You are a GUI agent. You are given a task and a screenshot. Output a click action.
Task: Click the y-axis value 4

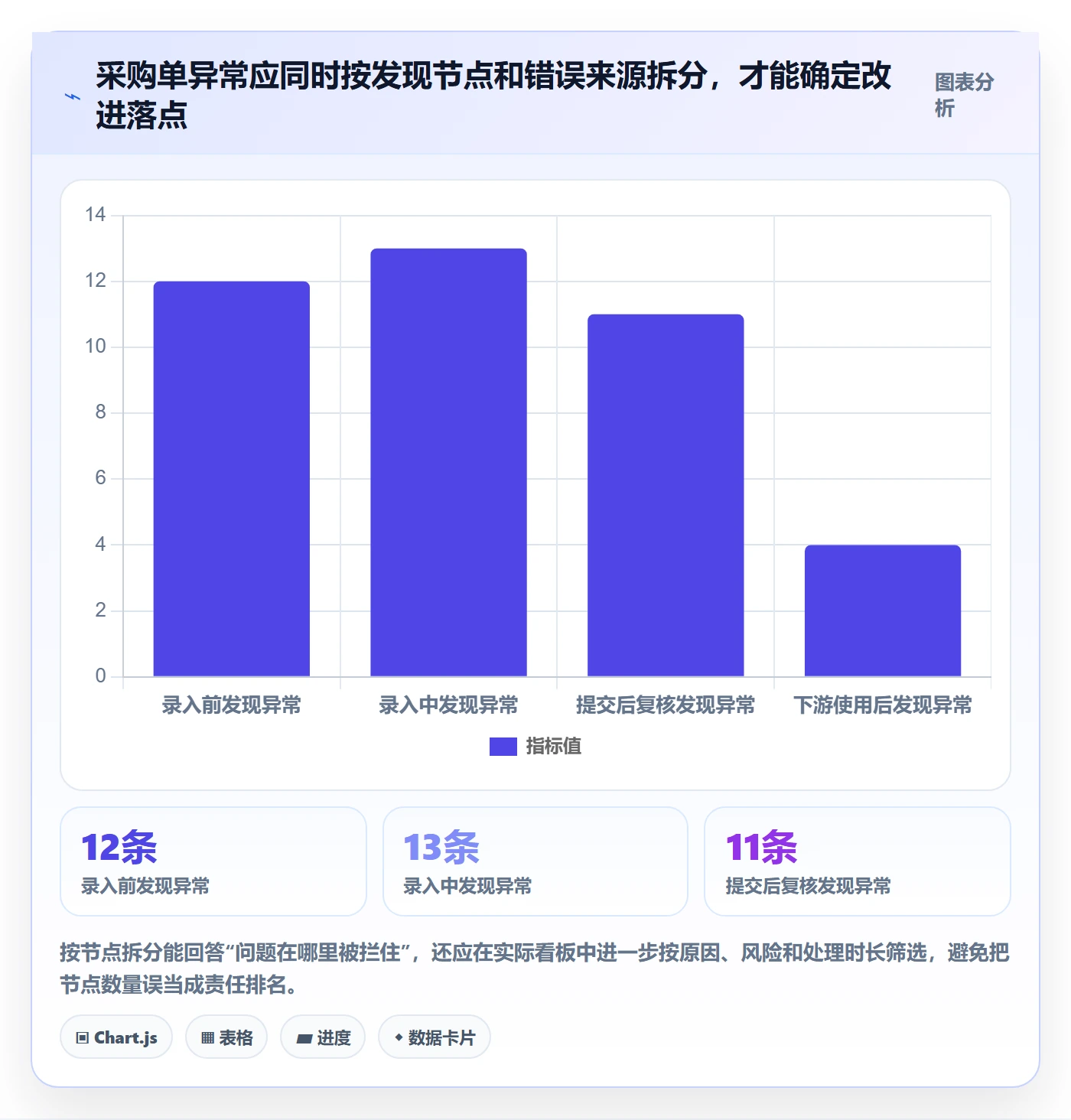[x=100, y=545]
